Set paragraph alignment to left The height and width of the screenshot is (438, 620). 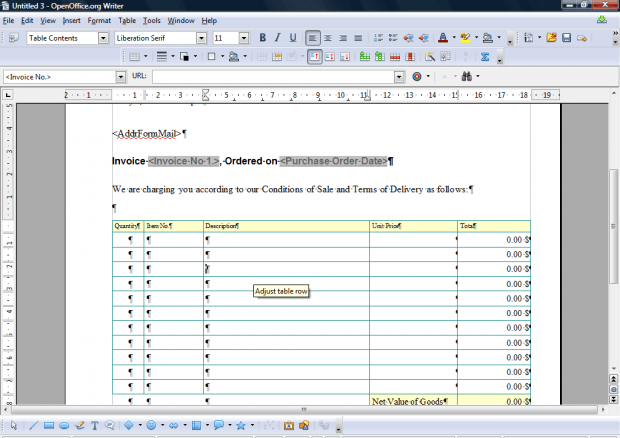pos(312,38)
